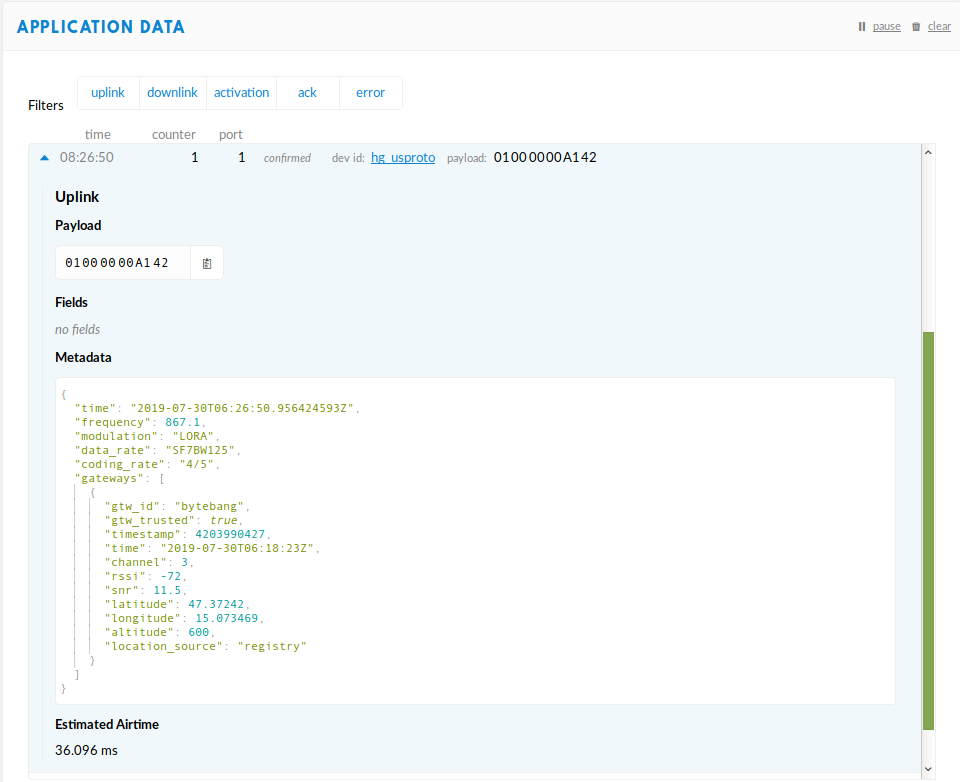Toggle the downlink filter
The image size is (960, 782).
pos(172,92)
